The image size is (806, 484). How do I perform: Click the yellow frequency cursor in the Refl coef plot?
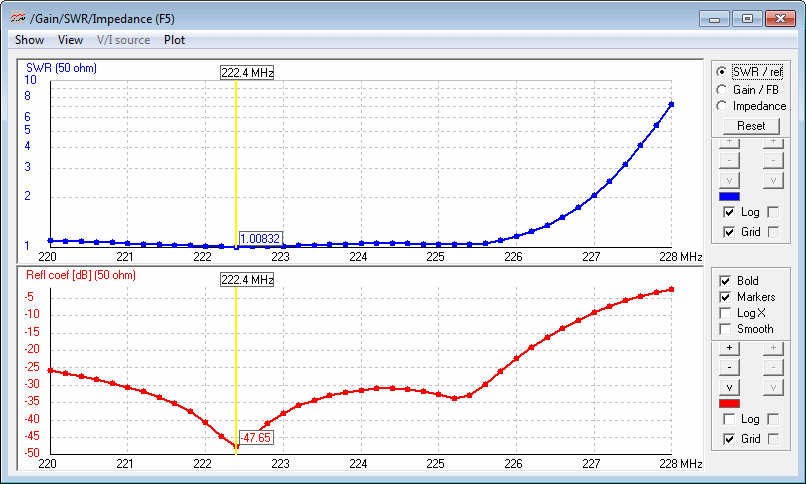tap(236, 370)
